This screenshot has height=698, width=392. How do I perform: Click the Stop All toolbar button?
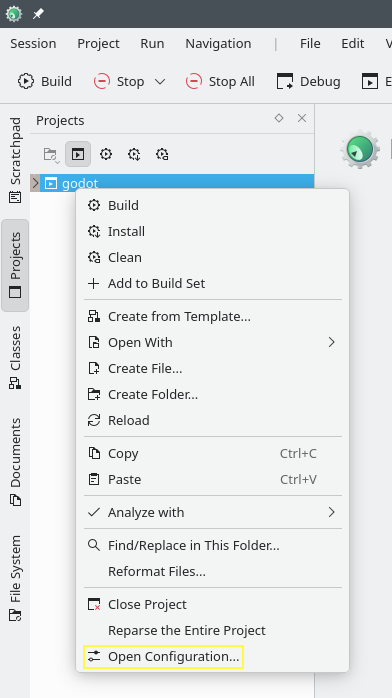[220, 81]
